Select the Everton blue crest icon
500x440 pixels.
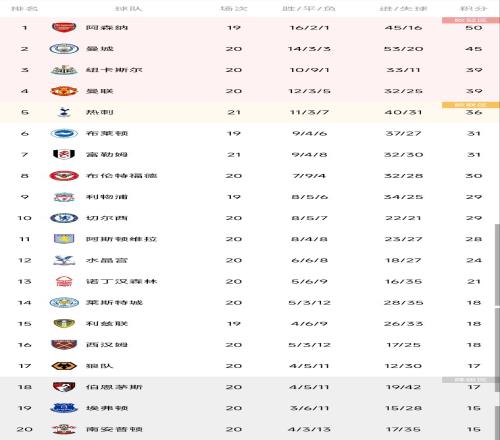click(64, 408)
